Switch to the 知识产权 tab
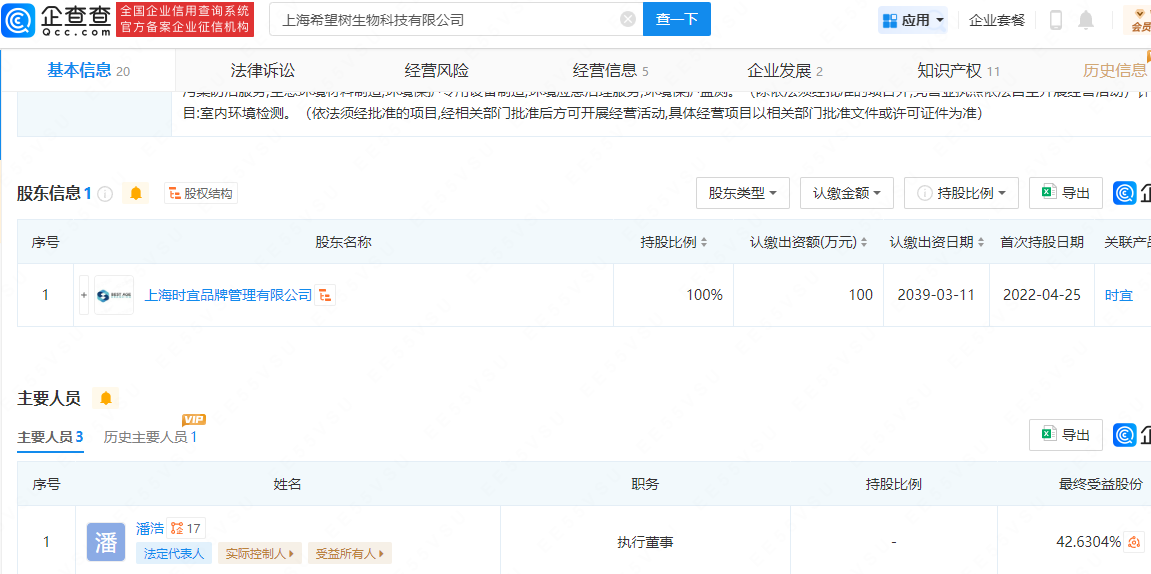 [x=958, y=70]
